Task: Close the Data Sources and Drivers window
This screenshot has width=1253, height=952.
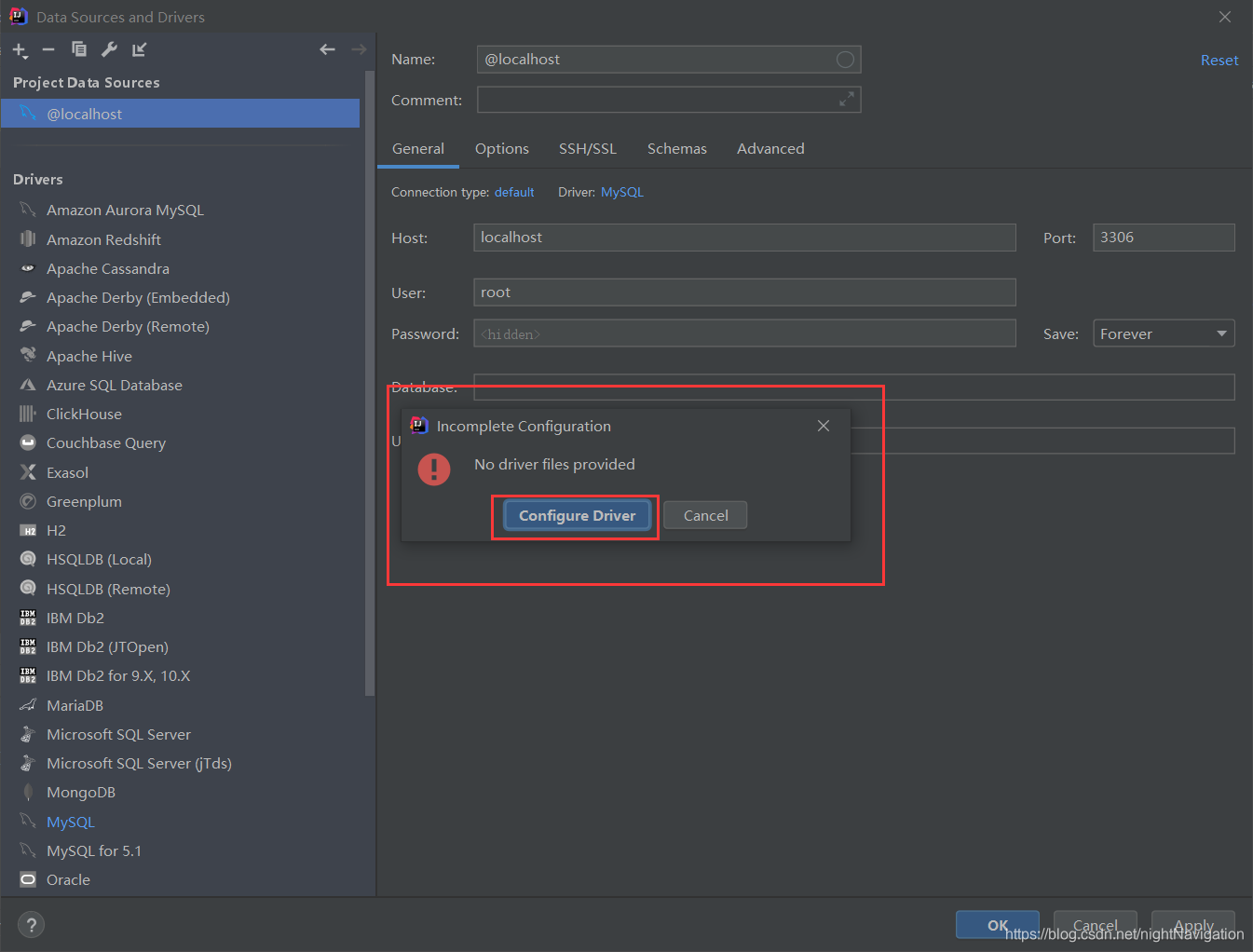Action: (x=1225, y=17)
